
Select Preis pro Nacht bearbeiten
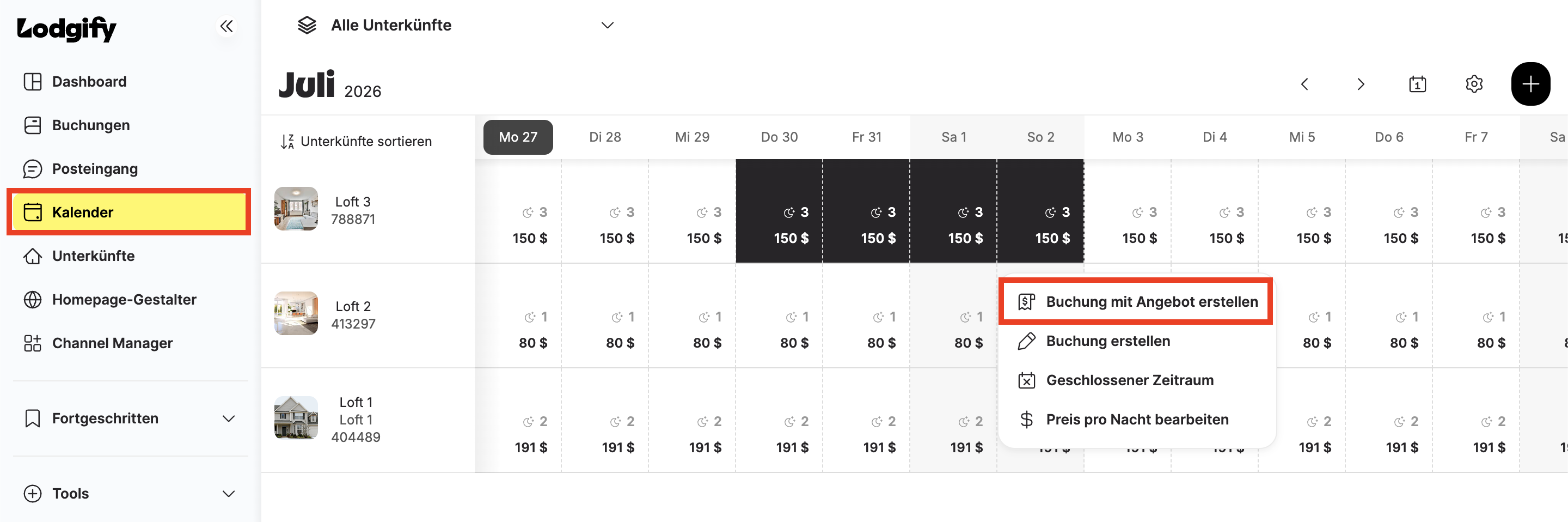(1136, 419)
